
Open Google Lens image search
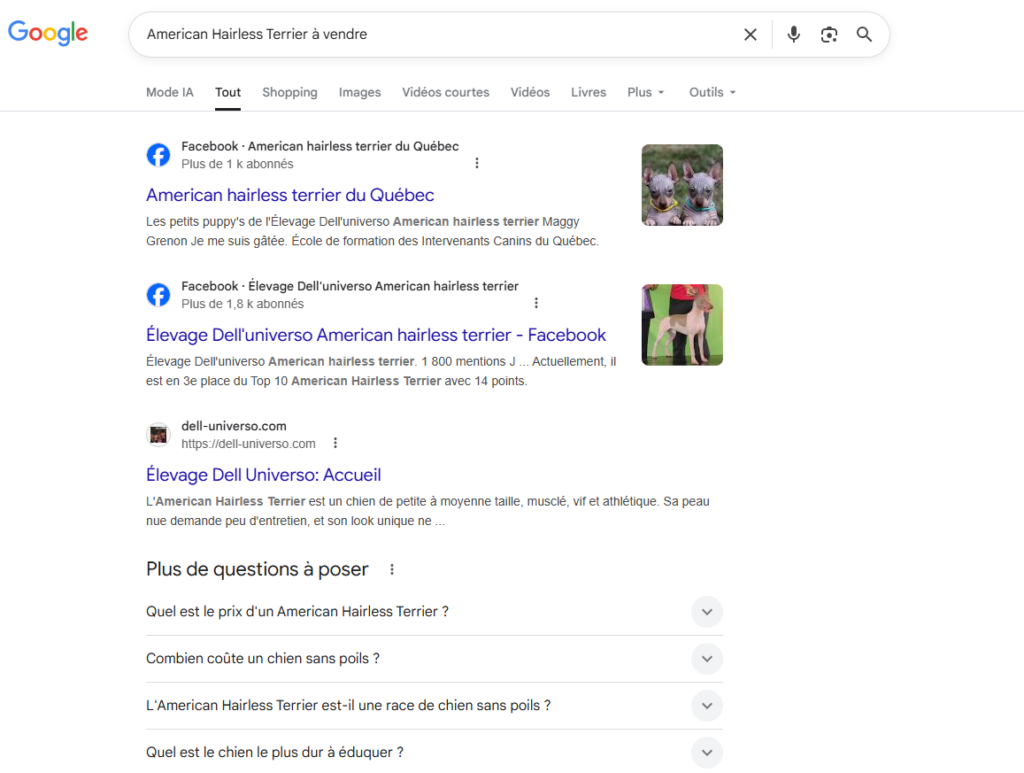pyautogui.click(x=828, y=34)
